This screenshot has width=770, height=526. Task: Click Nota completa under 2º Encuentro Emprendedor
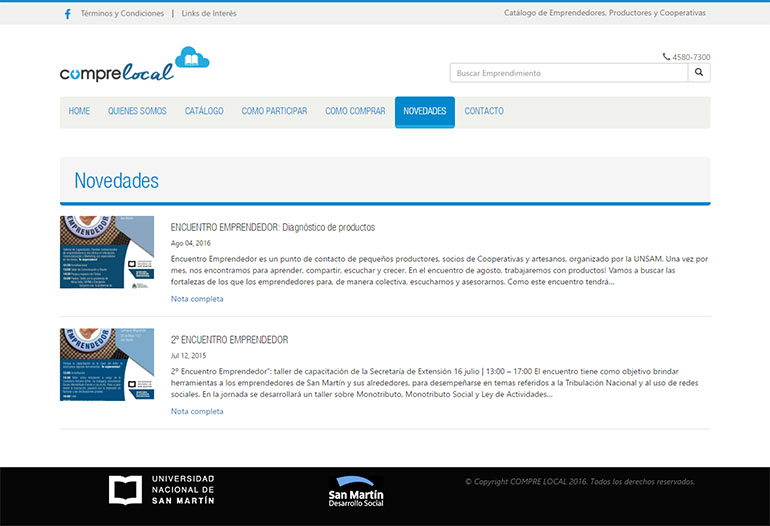pos(197,411)
